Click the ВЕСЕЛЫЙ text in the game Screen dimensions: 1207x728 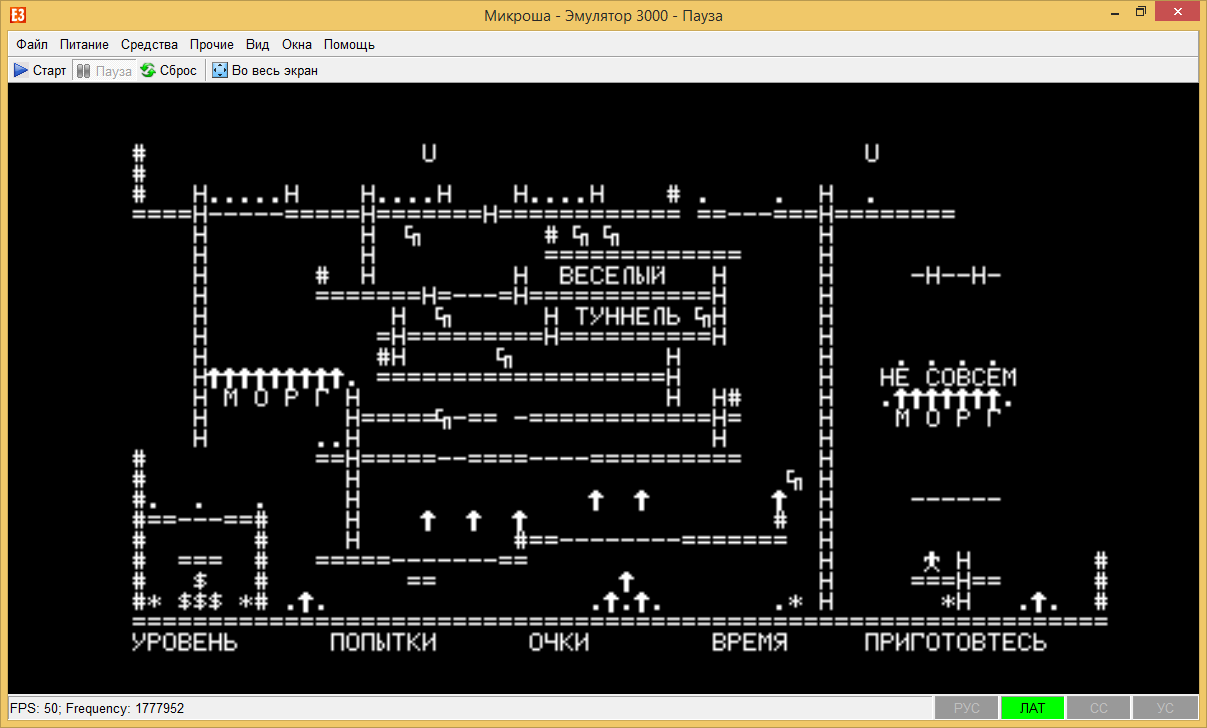point(612,275)
